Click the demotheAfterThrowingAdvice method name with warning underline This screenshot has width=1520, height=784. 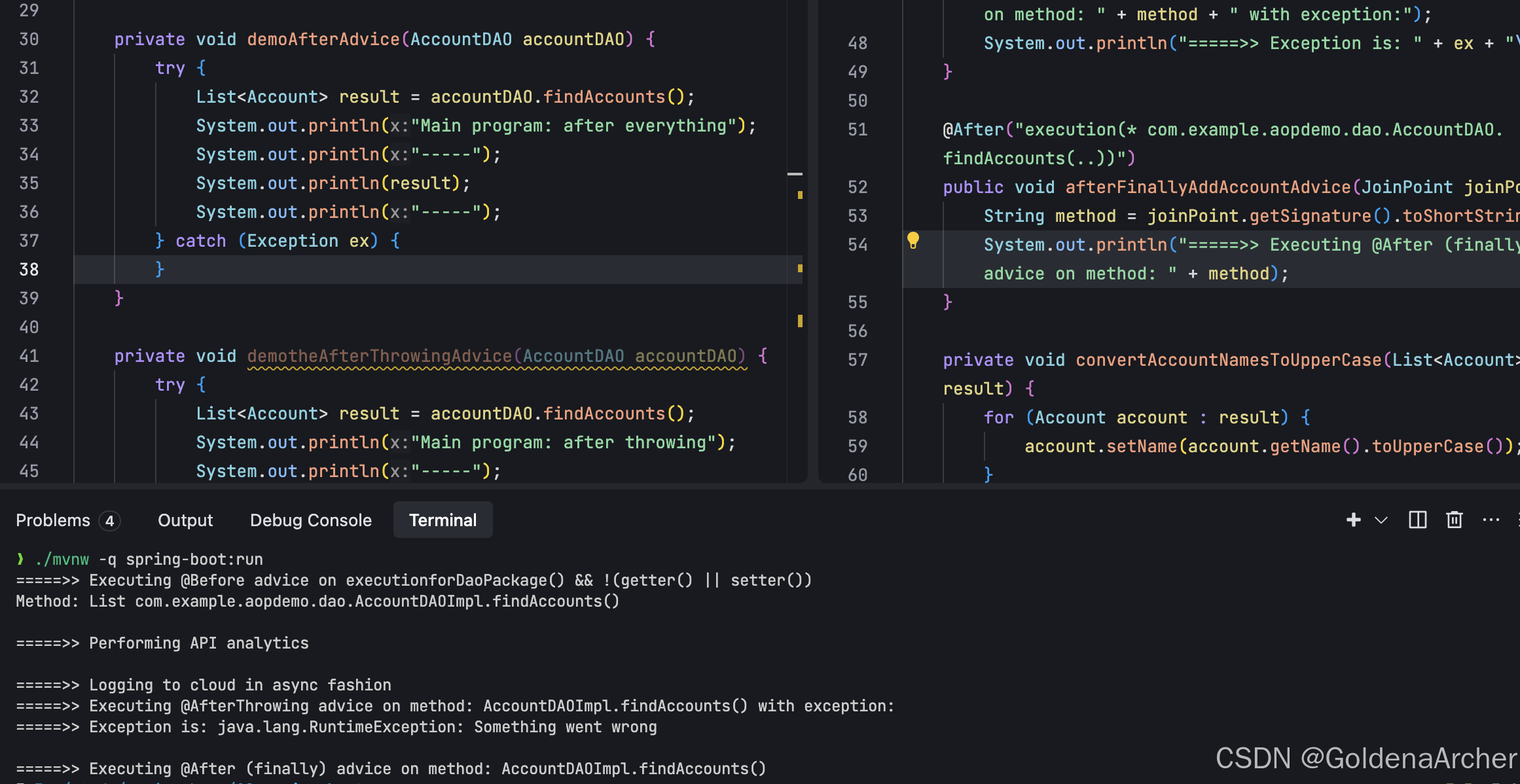point(380,356)
